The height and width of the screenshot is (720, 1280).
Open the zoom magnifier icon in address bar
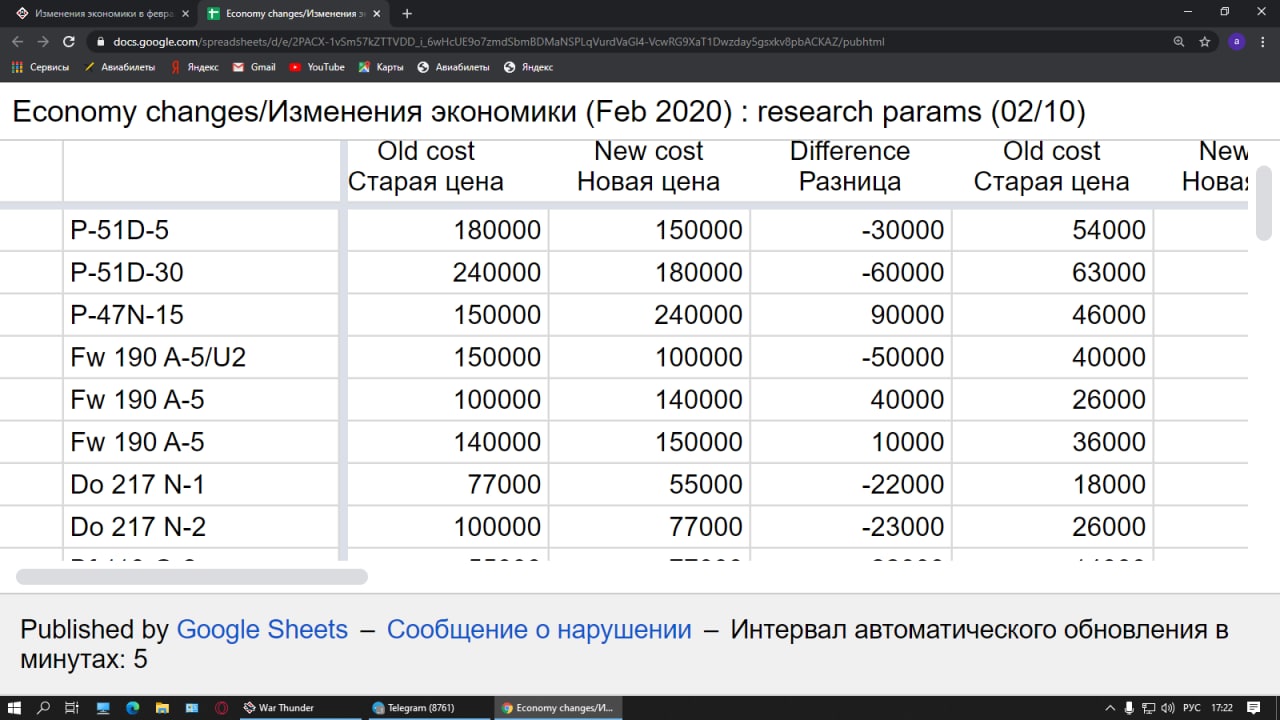pyautogui.click(x=1179, y=42)
